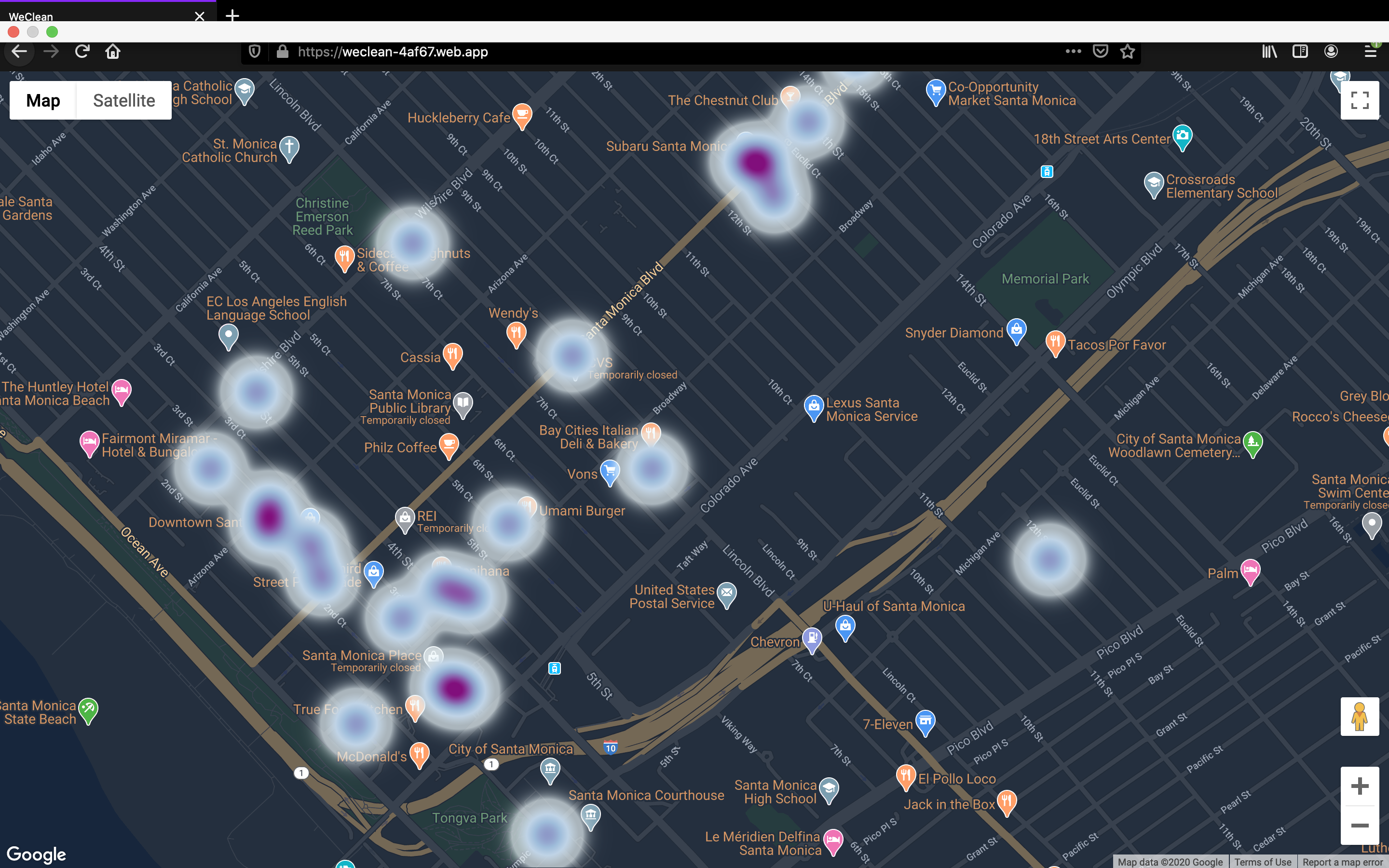Screen dimensions: 1389x868
Task: Open Firefox hamburger menu
Action: pos(1370,52)
